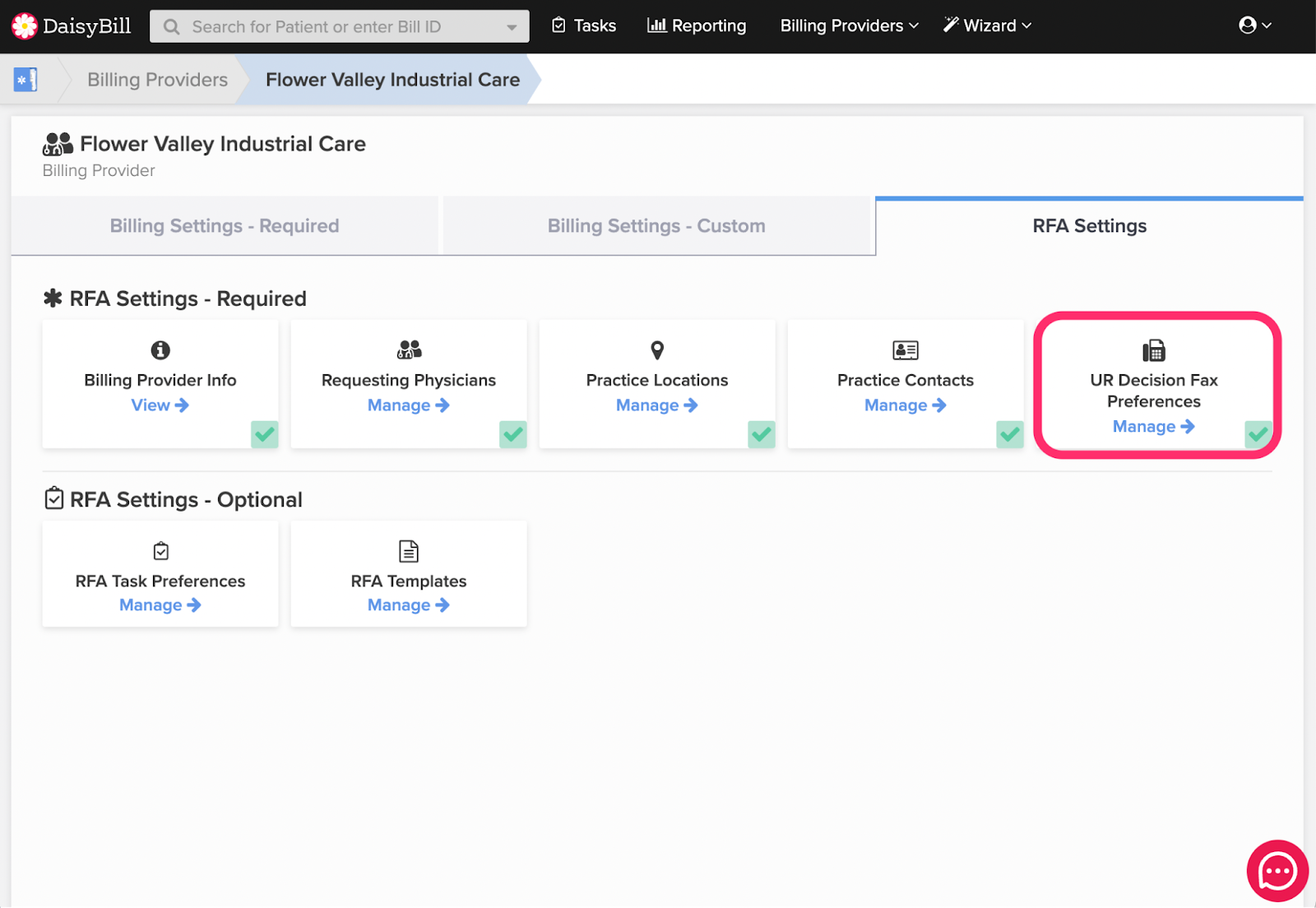Viewport: 1316px width, 908px height.
Task: Click the blue home breadcrumb icon
Action: (x=25, y=80)
